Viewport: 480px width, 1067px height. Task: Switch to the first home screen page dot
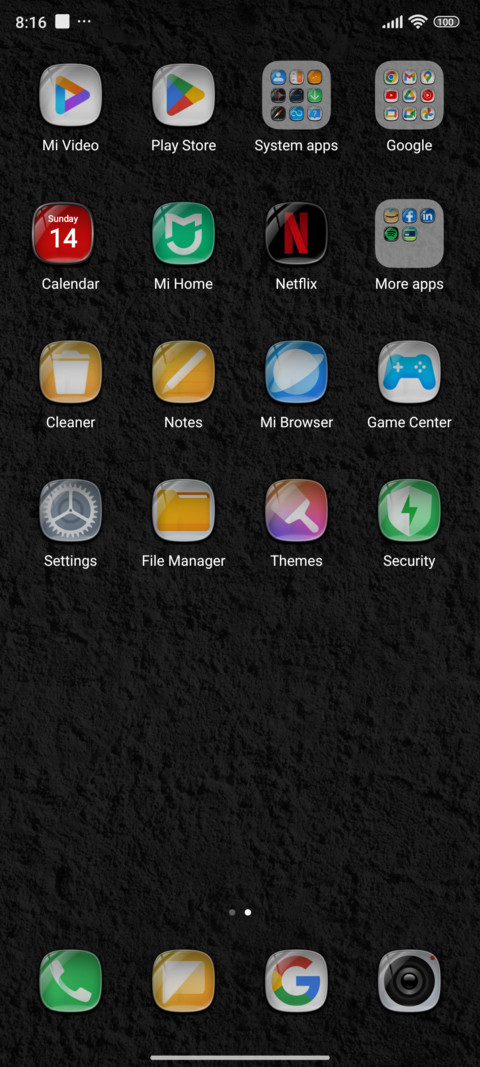[232, 913]
